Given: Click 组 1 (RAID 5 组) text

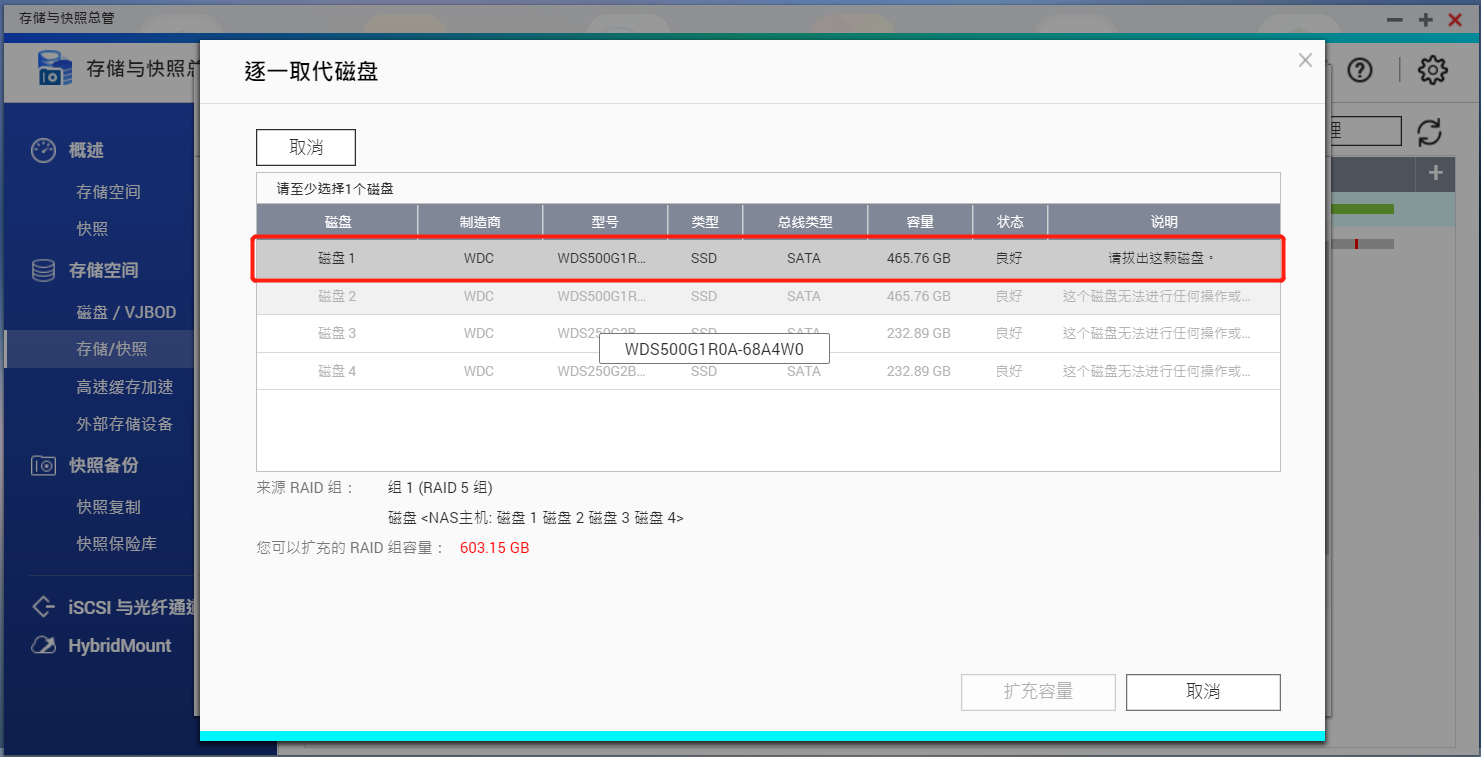Looking at the screenshot, I should pyautogui.click(x=440, y=488).
